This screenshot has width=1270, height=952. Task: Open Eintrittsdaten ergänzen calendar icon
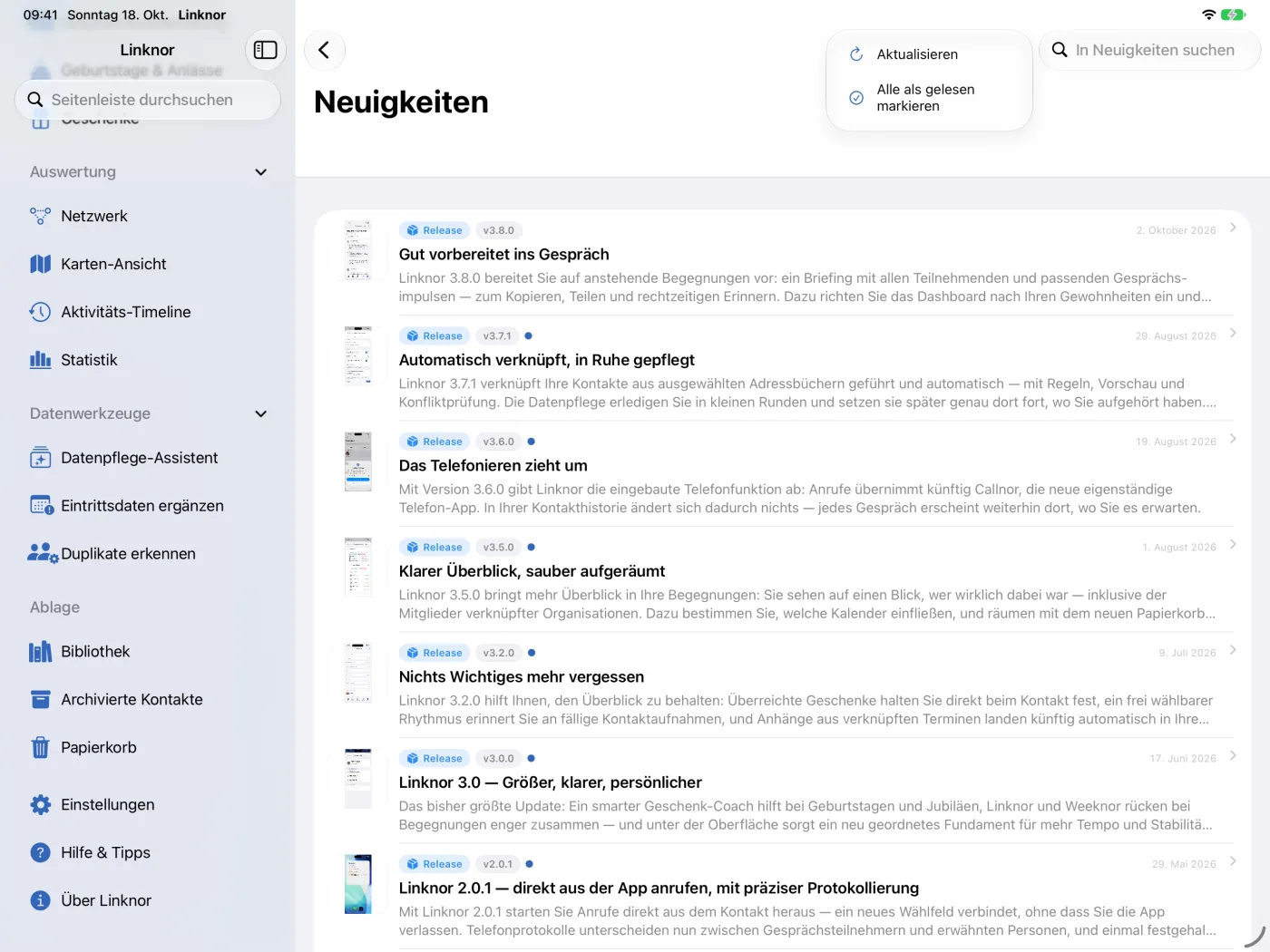(x=42, y=506)
